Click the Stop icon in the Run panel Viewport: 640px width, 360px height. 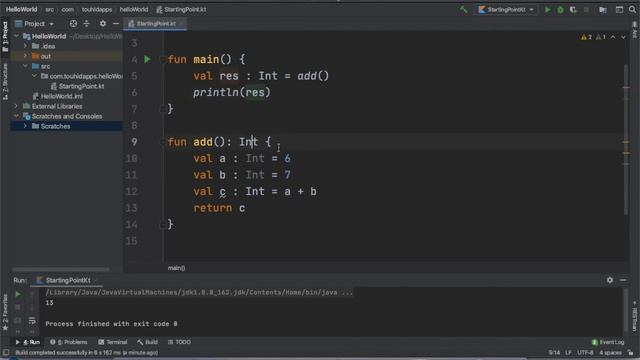(18, 307)
